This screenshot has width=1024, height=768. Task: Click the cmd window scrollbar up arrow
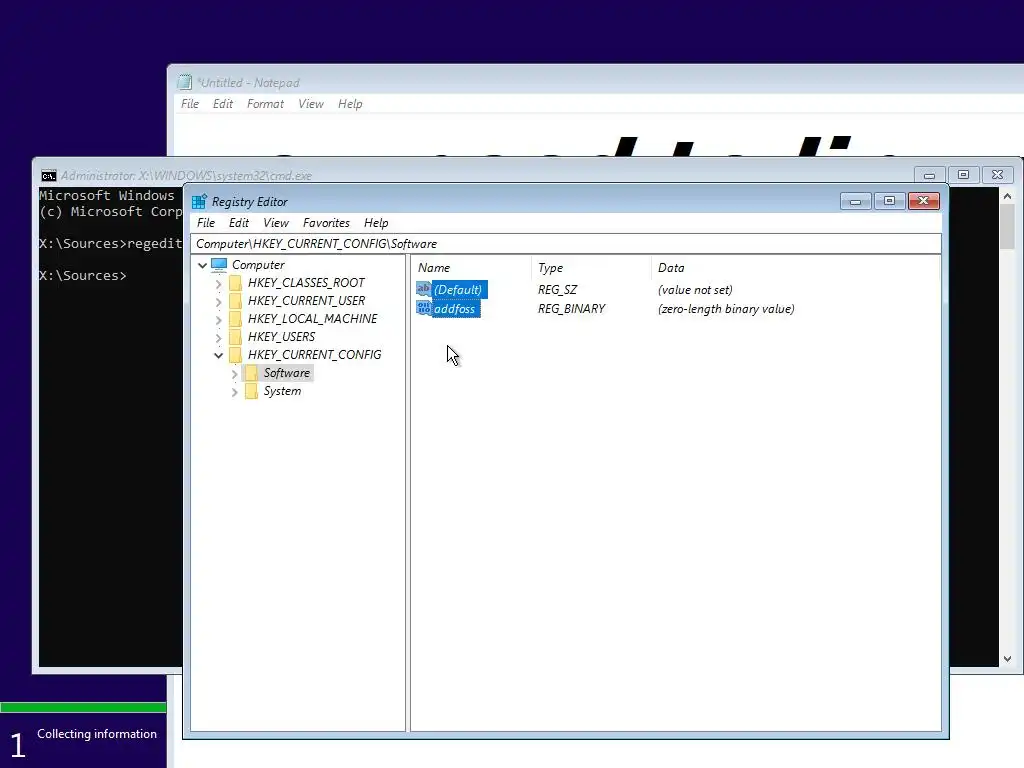1008,196
